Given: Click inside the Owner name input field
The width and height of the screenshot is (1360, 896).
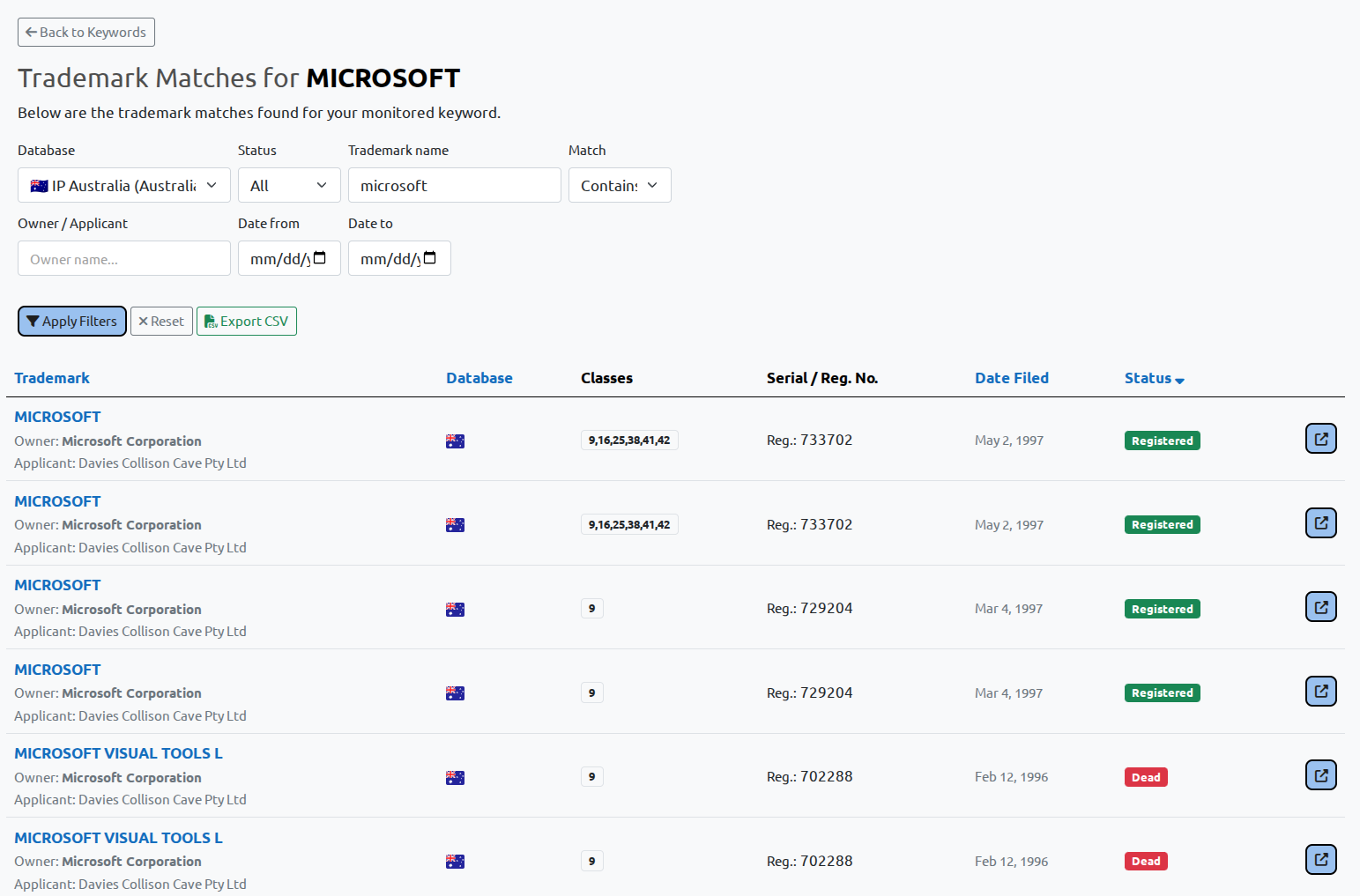Looking at the screenshot, I should [123, 258].
